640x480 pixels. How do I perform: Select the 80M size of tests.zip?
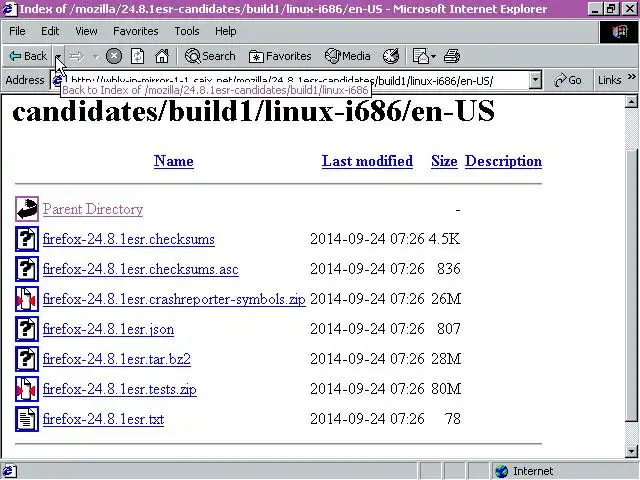pyautogui.click(x=446, y=389)
